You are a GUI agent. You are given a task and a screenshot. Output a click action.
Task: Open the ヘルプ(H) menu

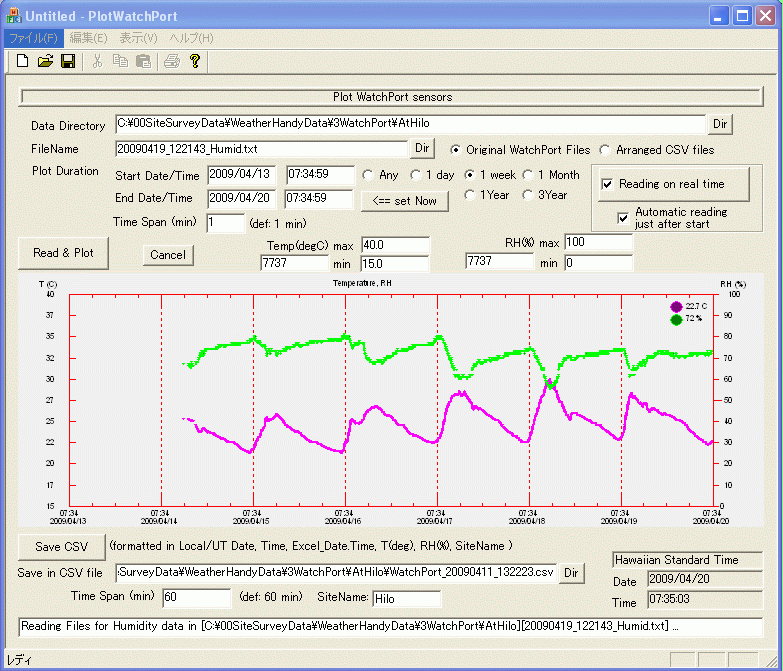(x=191, y=38)
